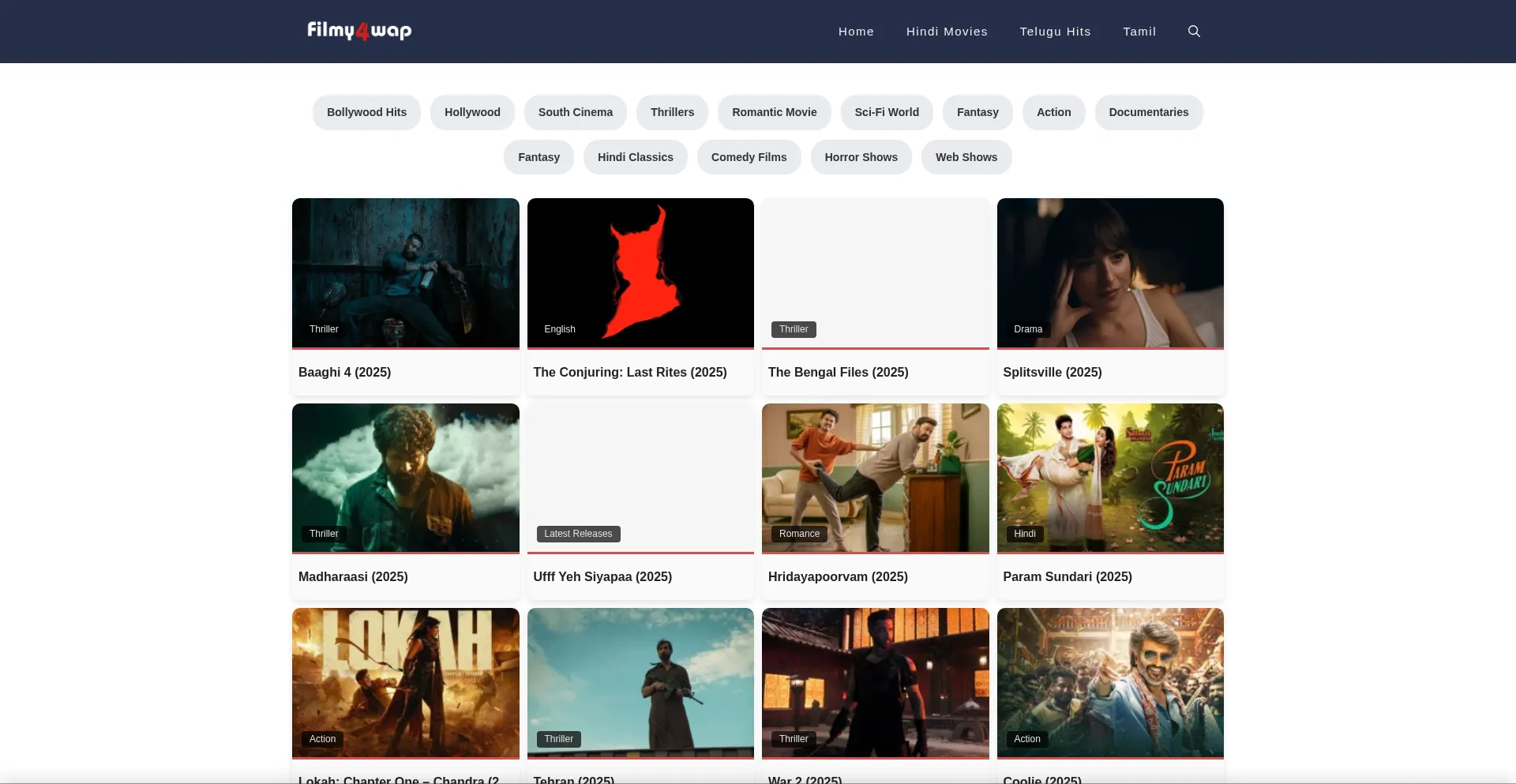Open The Bengal Files blank thumbnail
The image size is (1516, 784).
tap(876, 272)
